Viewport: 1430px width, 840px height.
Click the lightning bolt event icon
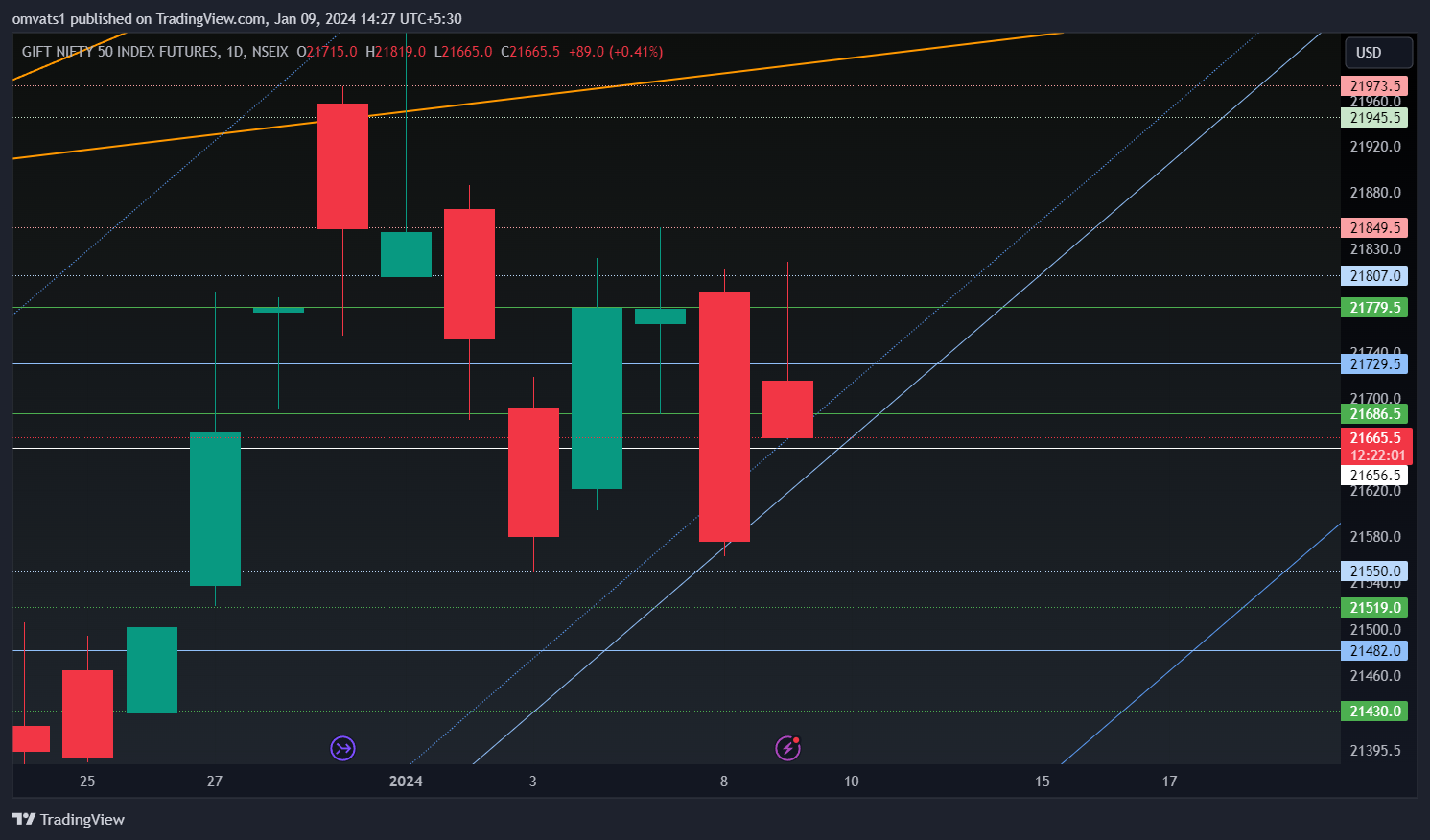787,748
